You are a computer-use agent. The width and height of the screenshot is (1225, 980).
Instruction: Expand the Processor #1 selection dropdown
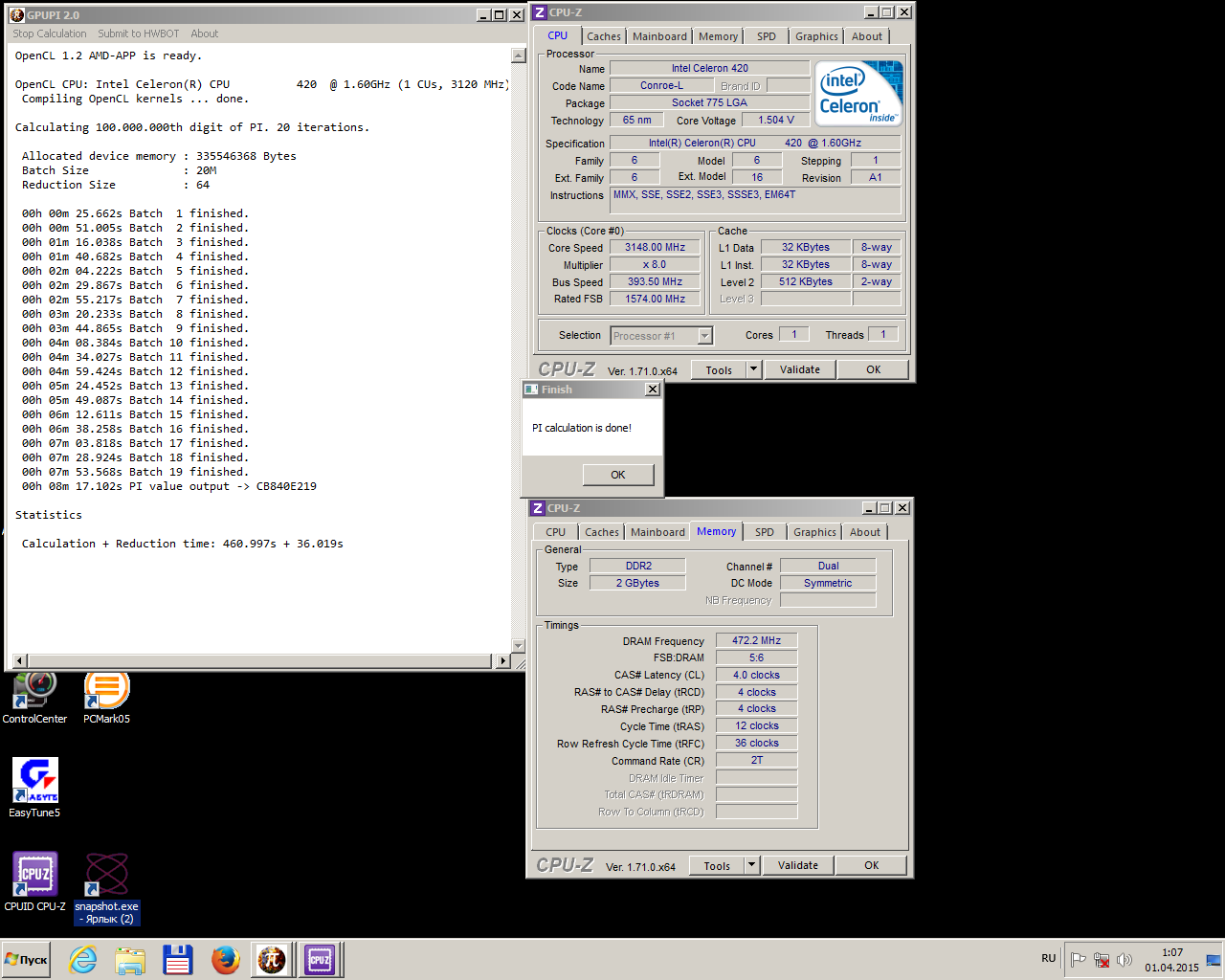coord(705,336)
